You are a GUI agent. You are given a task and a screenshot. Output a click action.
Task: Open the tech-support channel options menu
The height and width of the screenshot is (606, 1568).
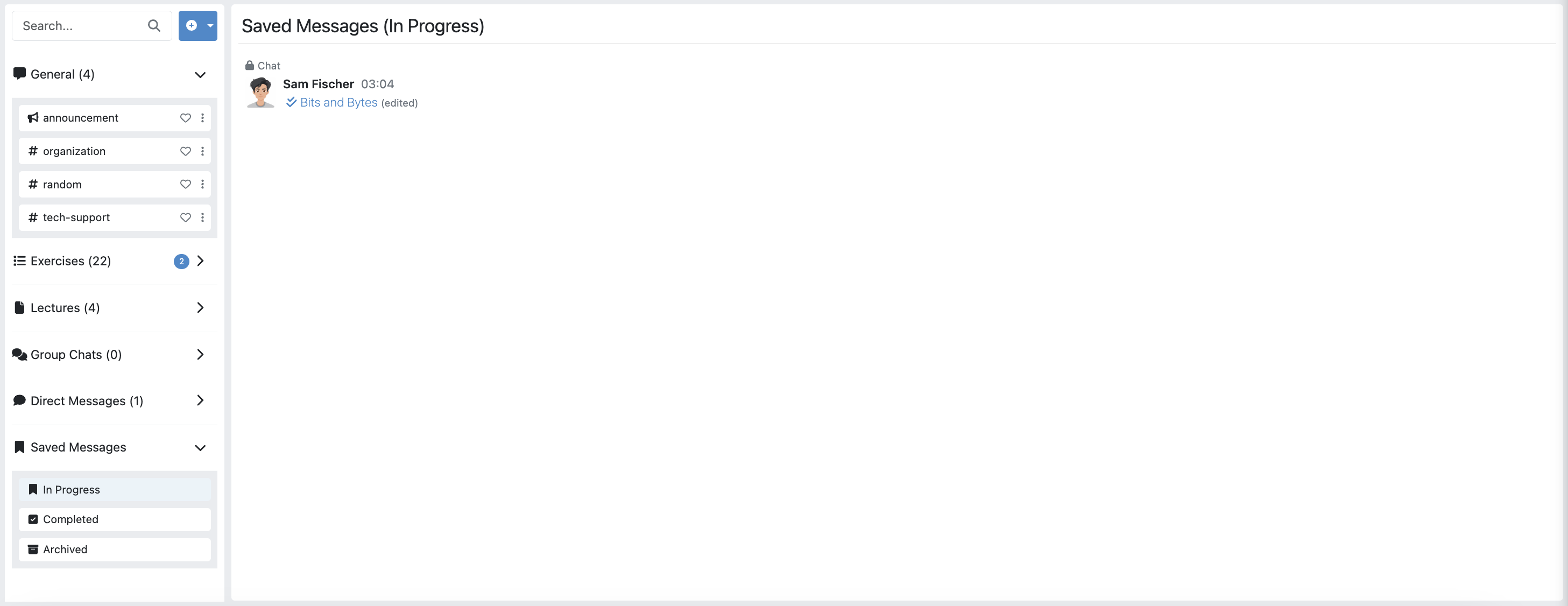[x=203, y=217]
